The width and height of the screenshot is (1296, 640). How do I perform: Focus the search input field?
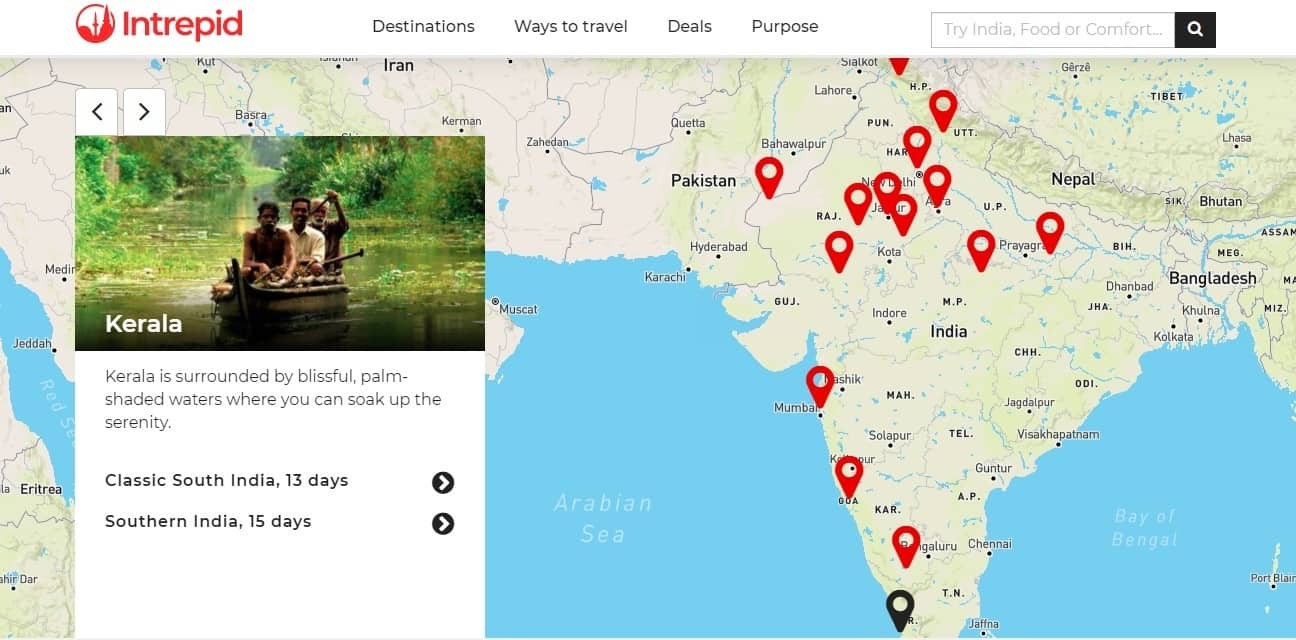pyautogui.click(x=1052, y=30)
